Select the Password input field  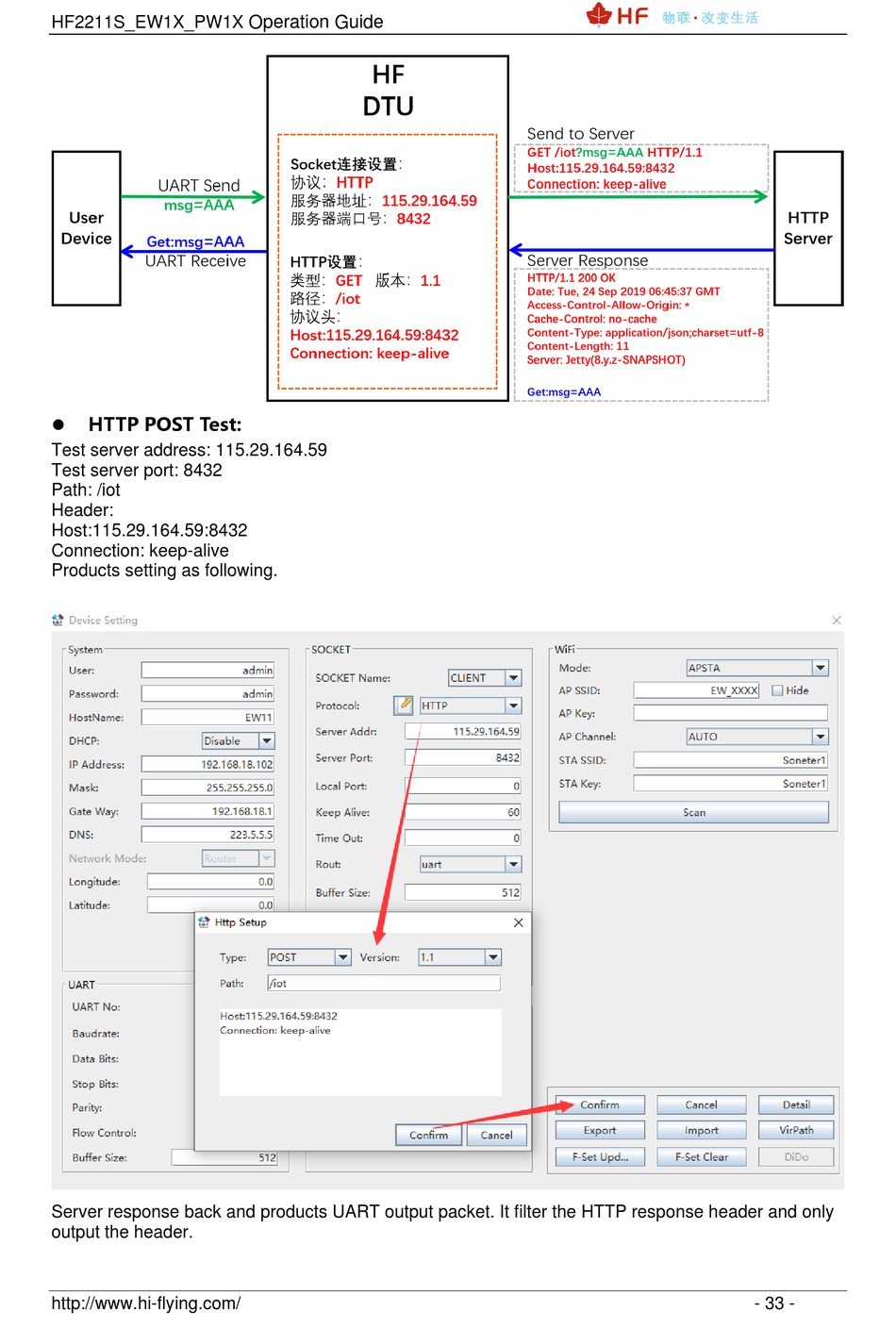pyautogui.click(x=207, y=693)
